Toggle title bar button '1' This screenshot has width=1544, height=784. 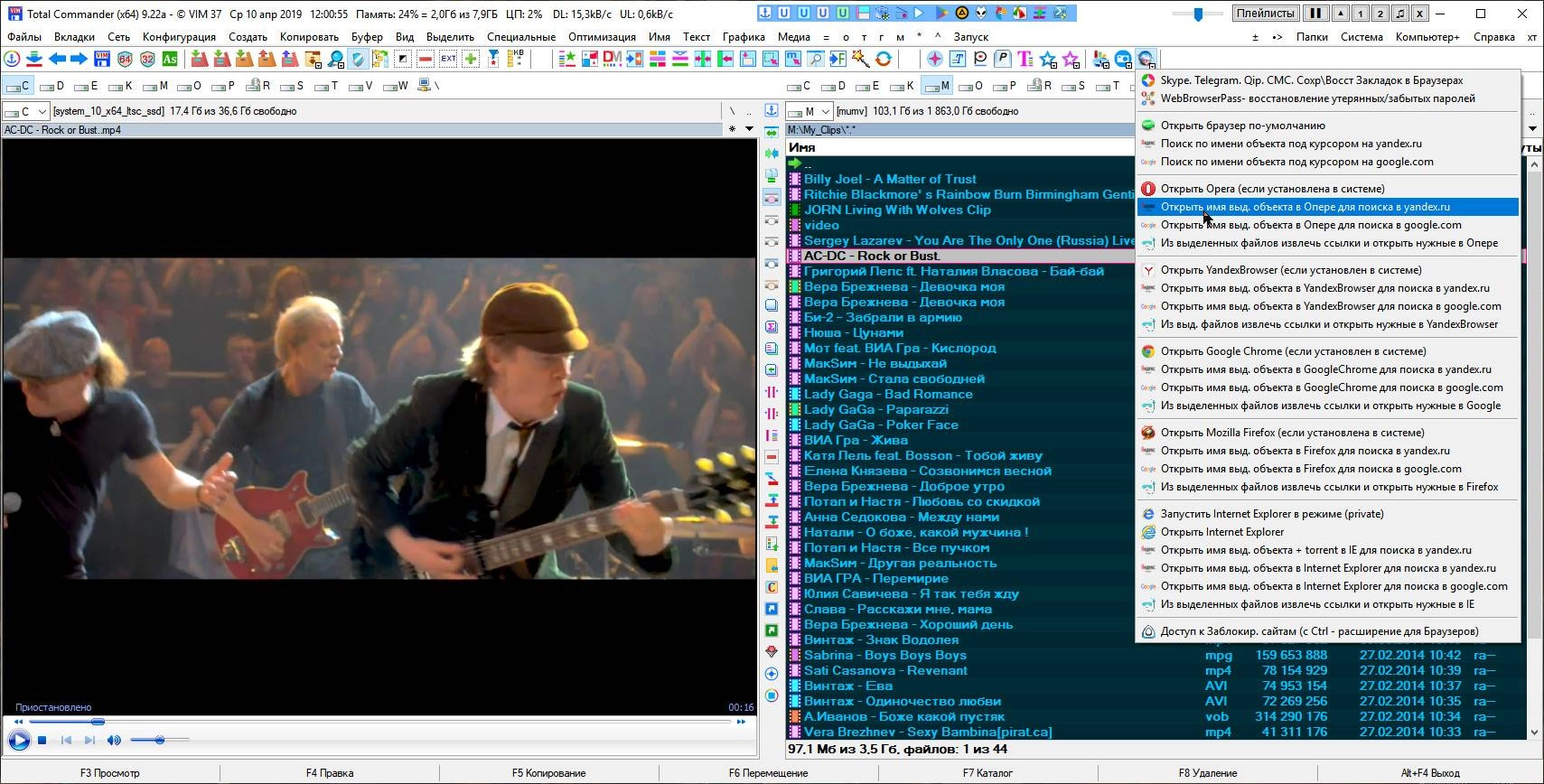(1360, 14)
